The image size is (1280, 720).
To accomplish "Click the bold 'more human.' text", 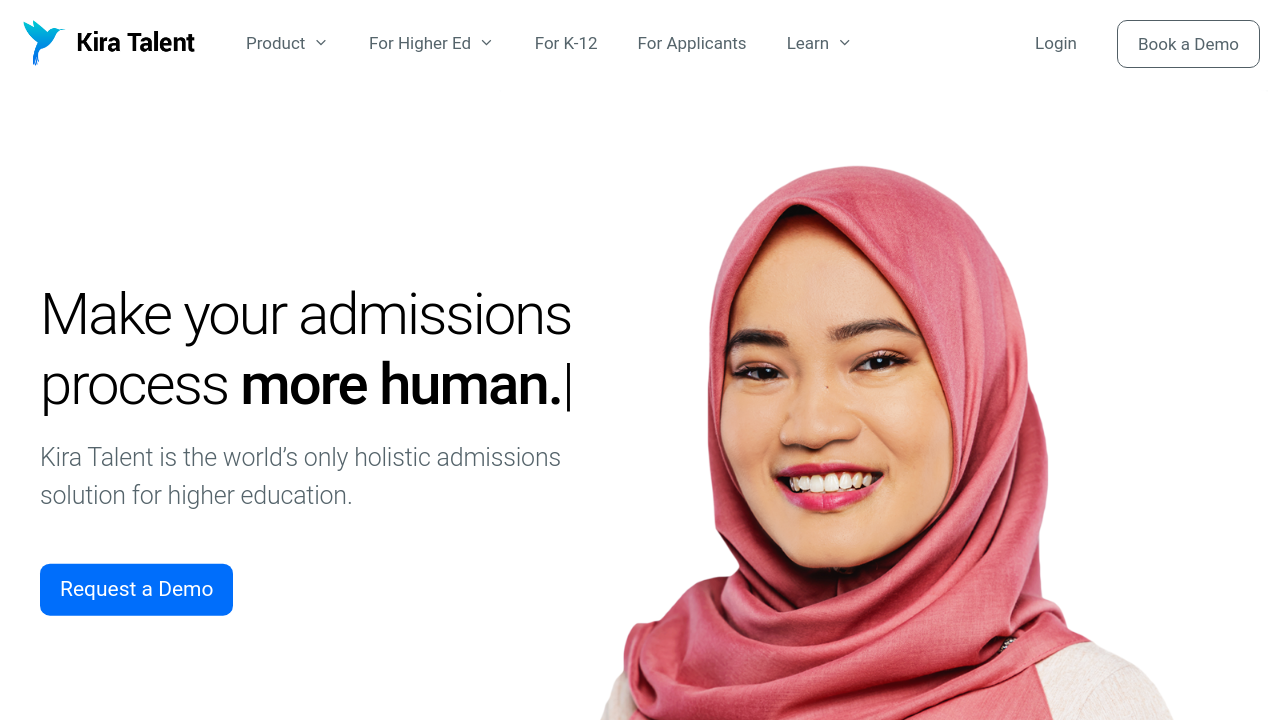I will point(401,385).
